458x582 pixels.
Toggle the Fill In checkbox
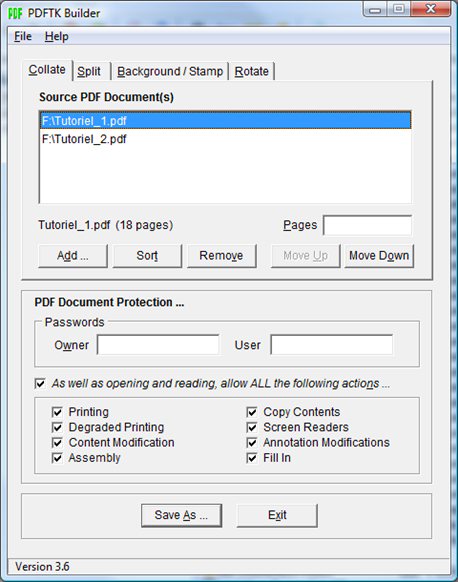pos(252,458)
